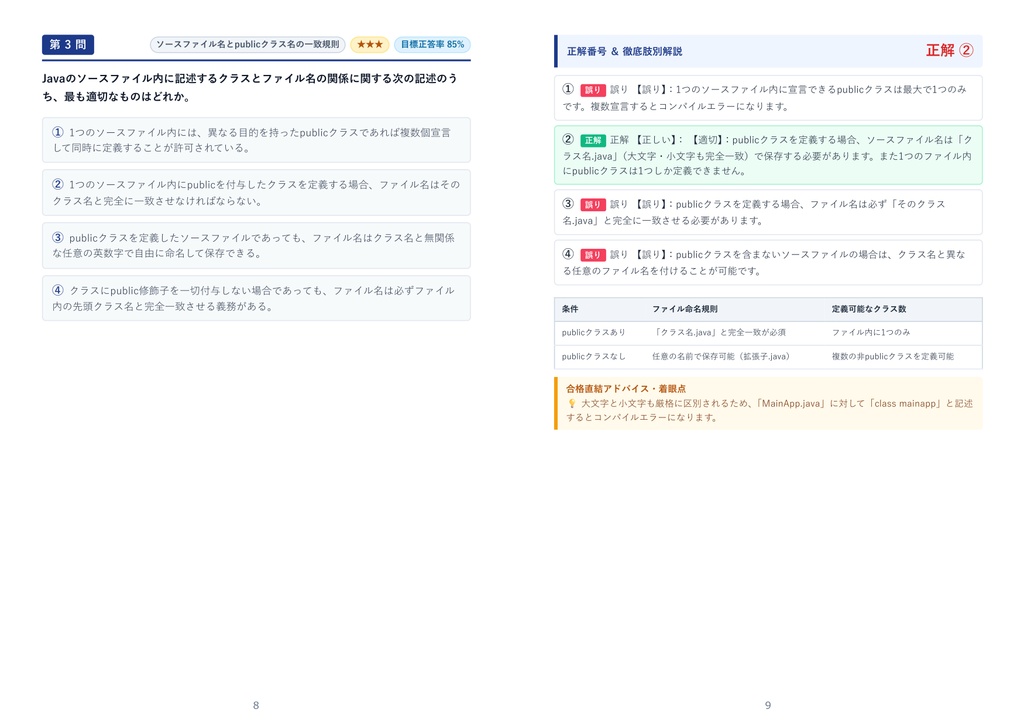Click the red 誤り badge in explanation ③
The height and width of the screenshot is (727, 1024).
click(x=592, y=204)
